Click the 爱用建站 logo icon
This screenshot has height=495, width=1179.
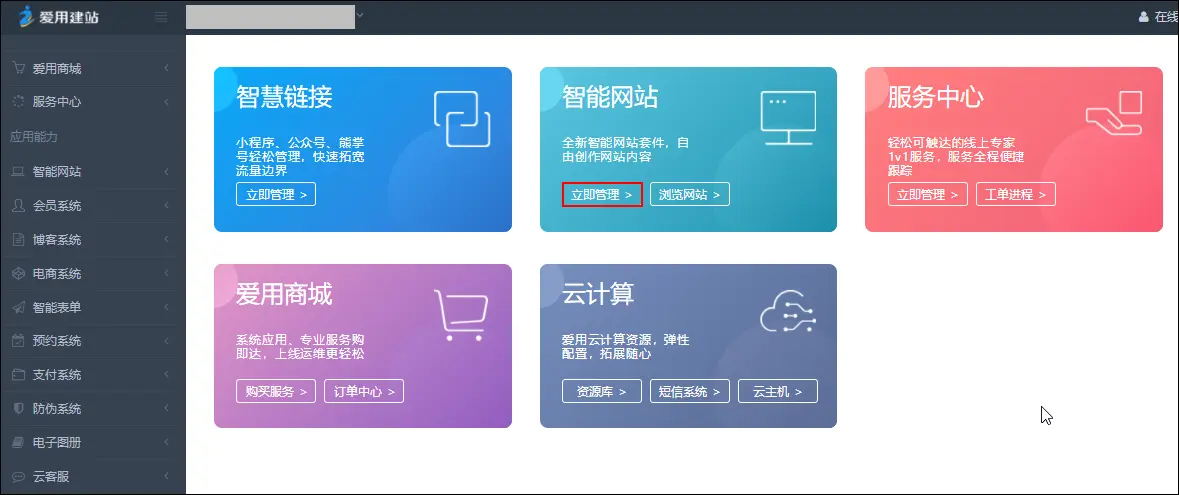26,17
